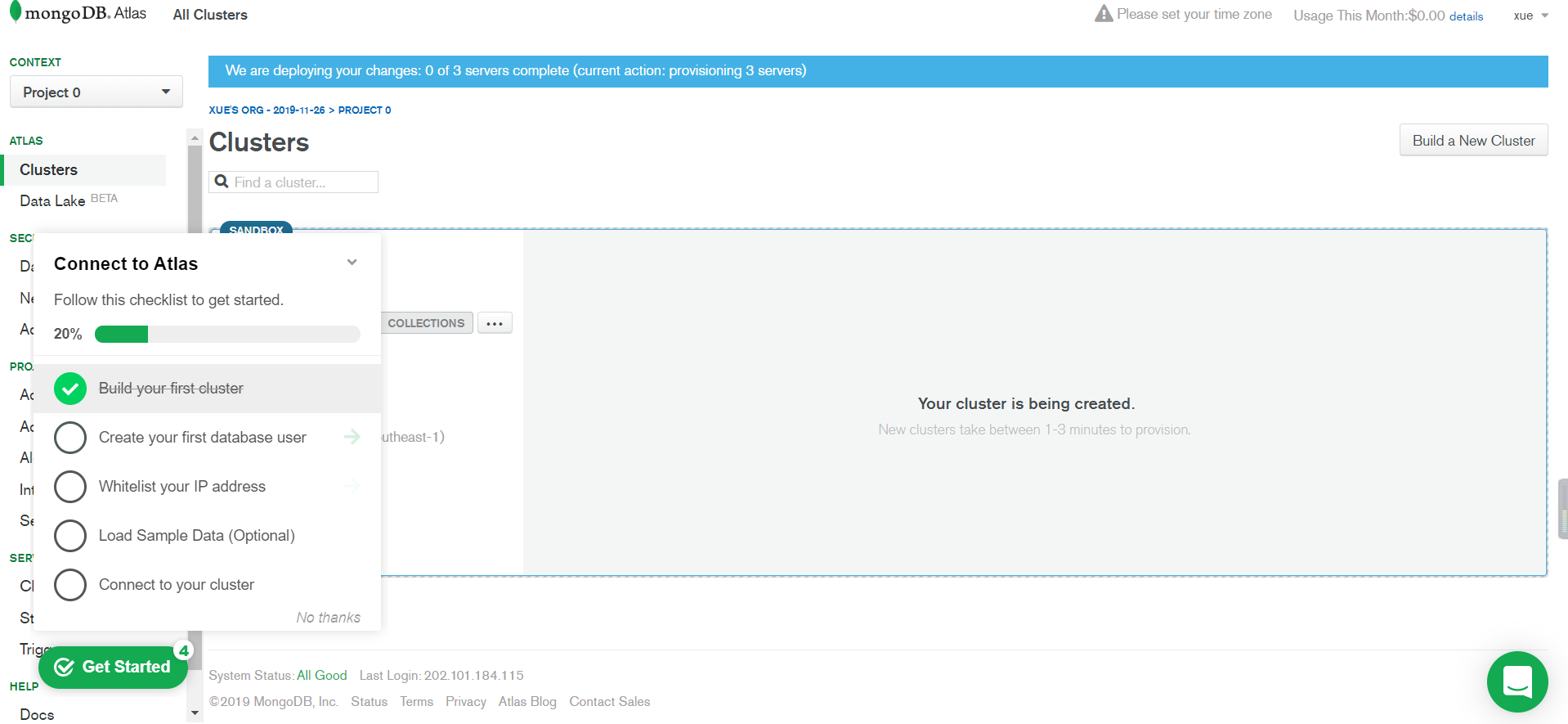Check the Create your first database user circle
This screenshot has height=724, width=1568.
[x=70, y=438]
